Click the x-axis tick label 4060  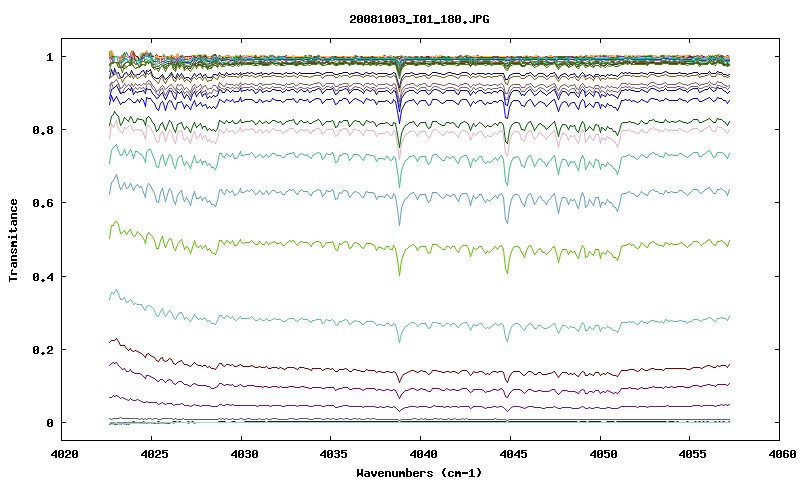783,454
